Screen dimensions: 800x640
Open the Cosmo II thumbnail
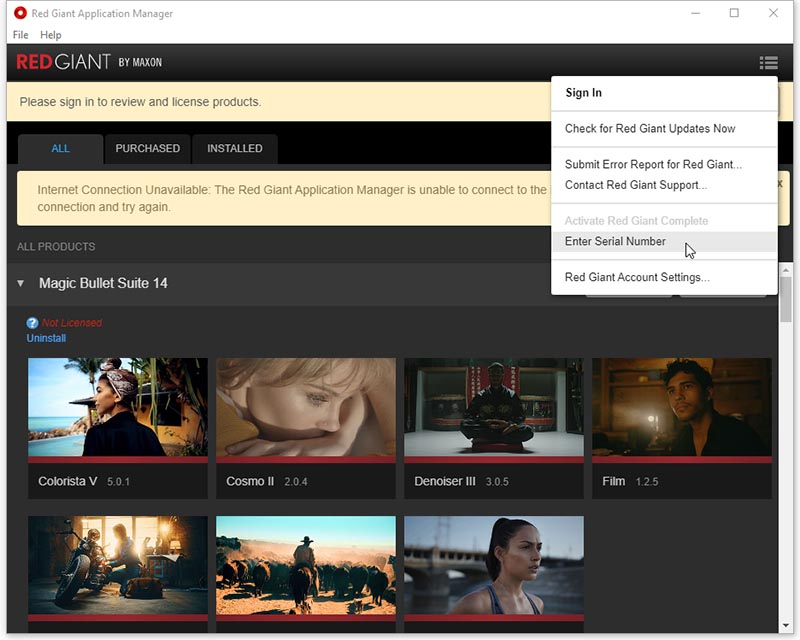pyautogui.click(x=306, y=407)
